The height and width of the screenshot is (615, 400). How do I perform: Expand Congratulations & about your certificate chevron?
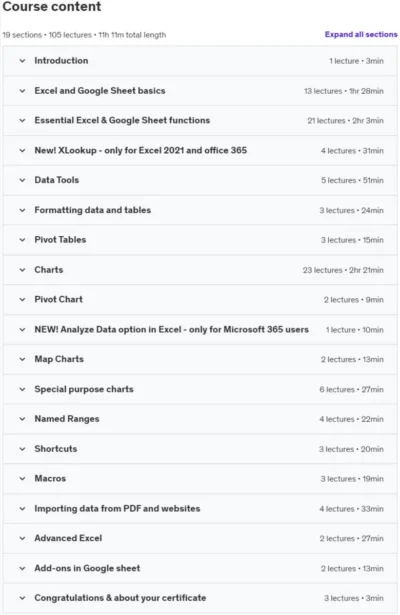(x=22, y=598)
